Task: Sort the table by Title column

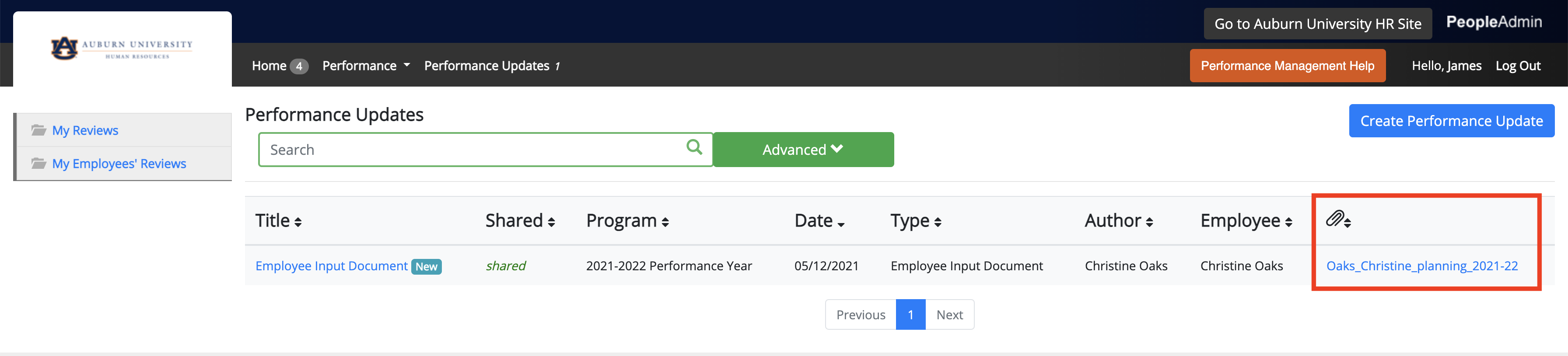Action: [x=278, y=220]
